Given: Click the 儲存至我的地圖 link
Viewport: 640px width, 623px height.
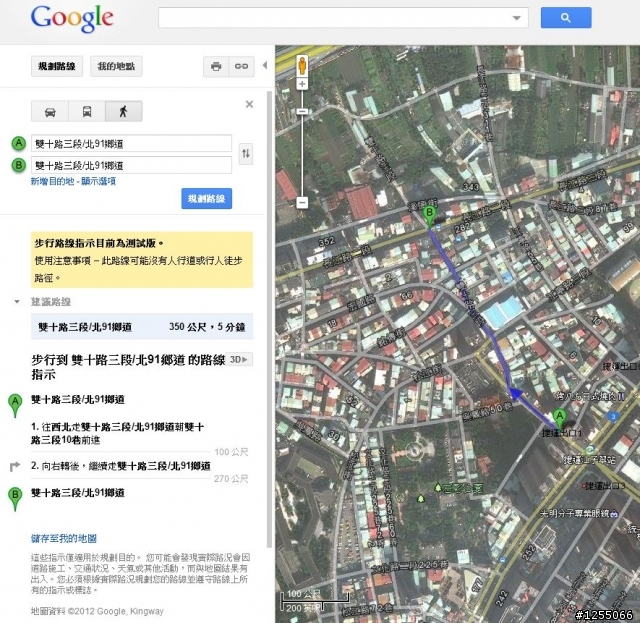Looking at the screenshot, I should pyautogui.click(x=64, y=538).
